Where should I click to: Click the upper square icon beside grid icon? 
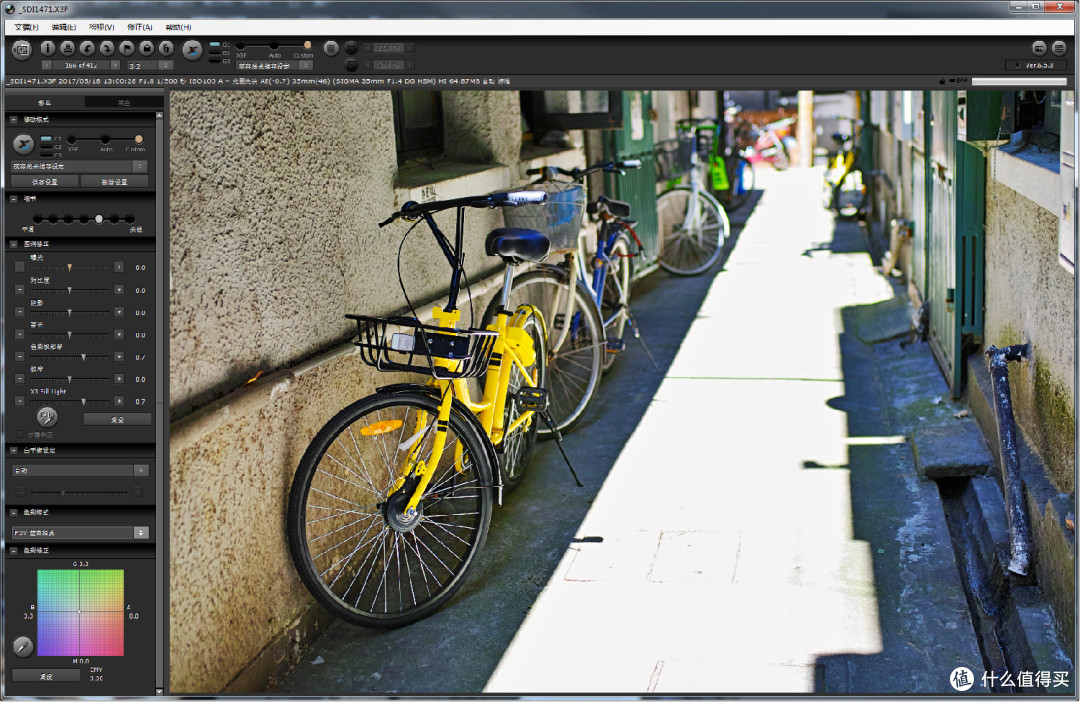351,48
